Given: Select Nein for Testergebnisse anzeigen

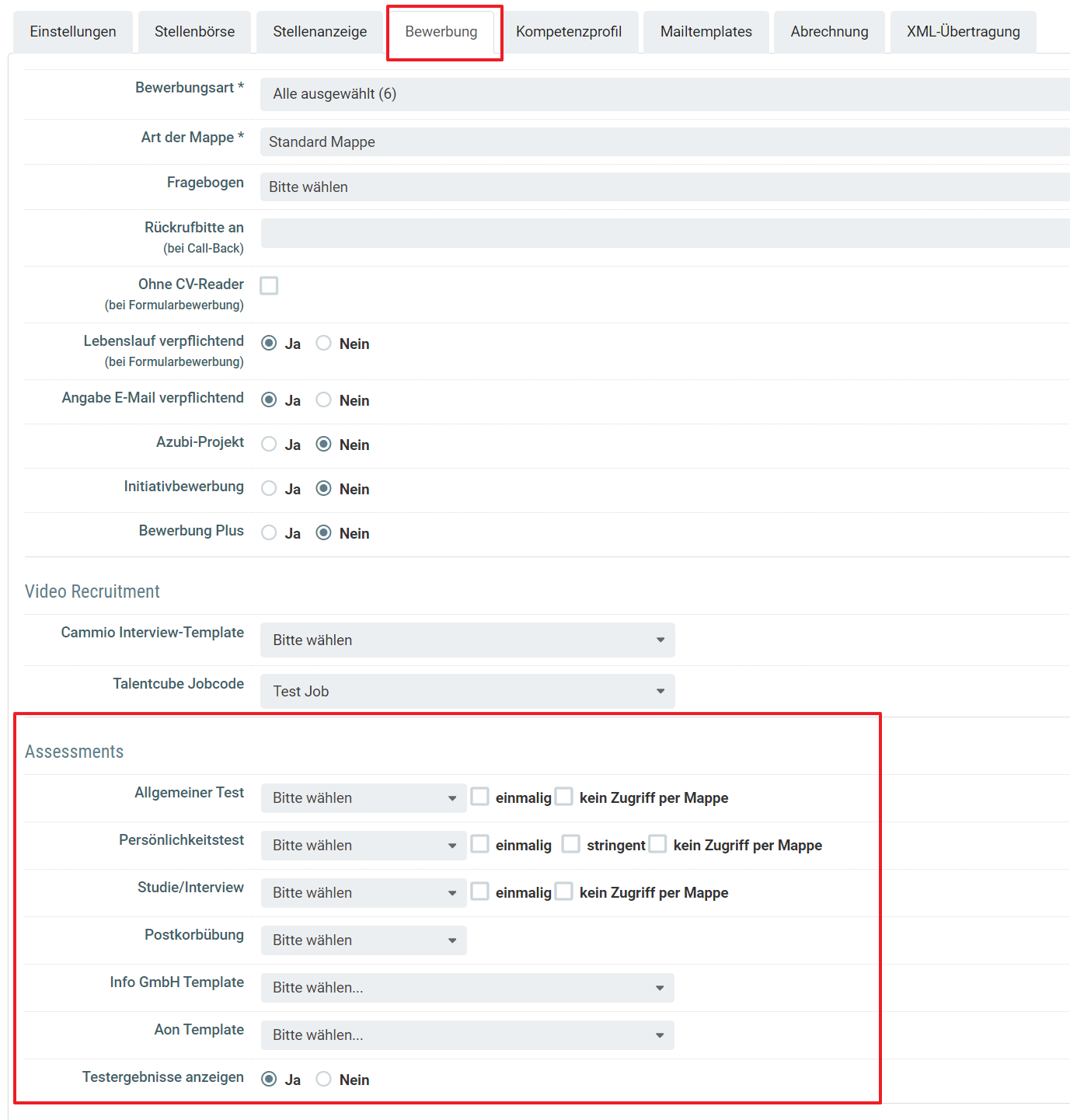Looking at the screenshot, I should click(x=323, y=1079).
